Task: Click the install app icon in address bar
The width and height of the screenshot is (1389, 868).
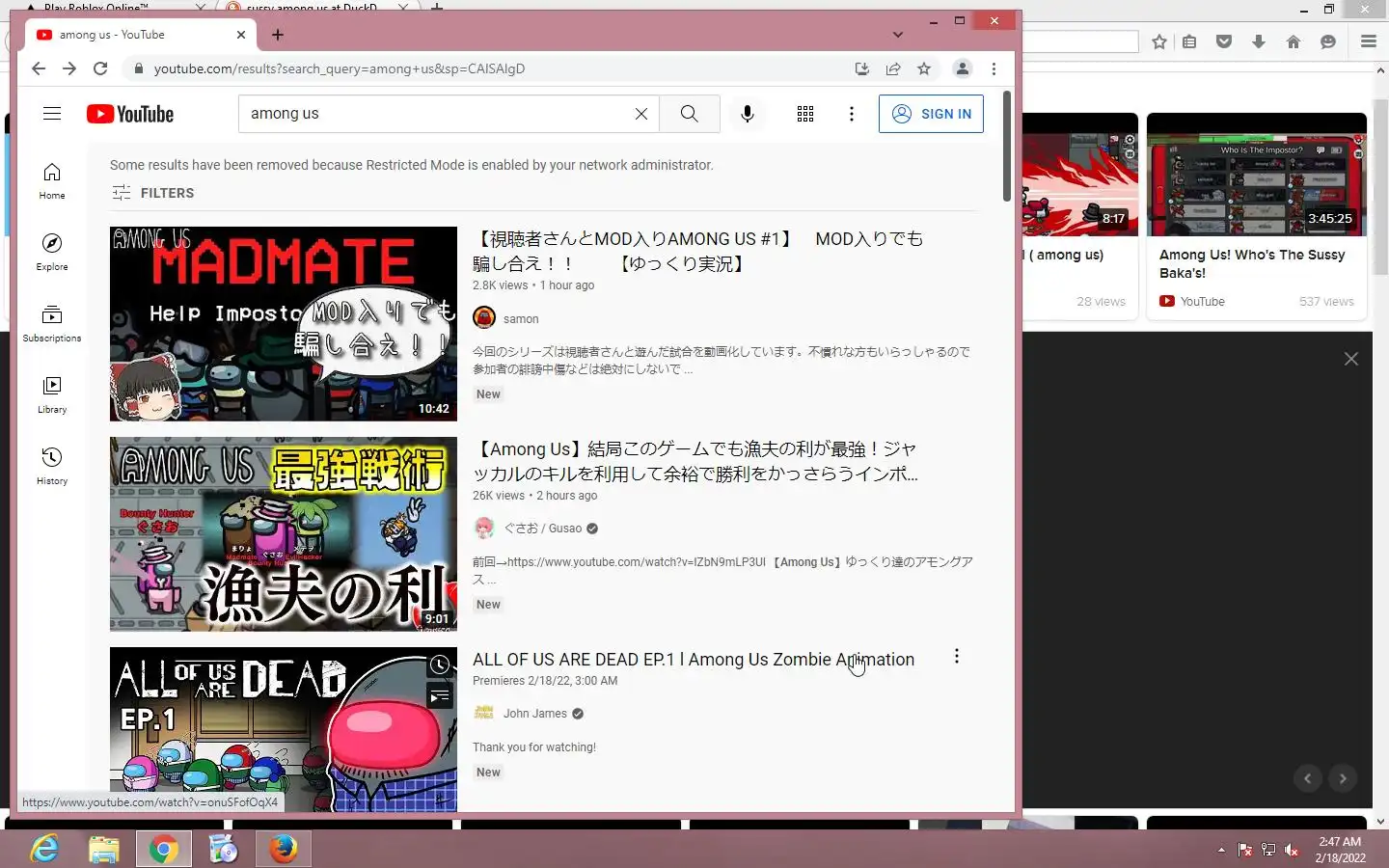Action: tap(862, 68)
